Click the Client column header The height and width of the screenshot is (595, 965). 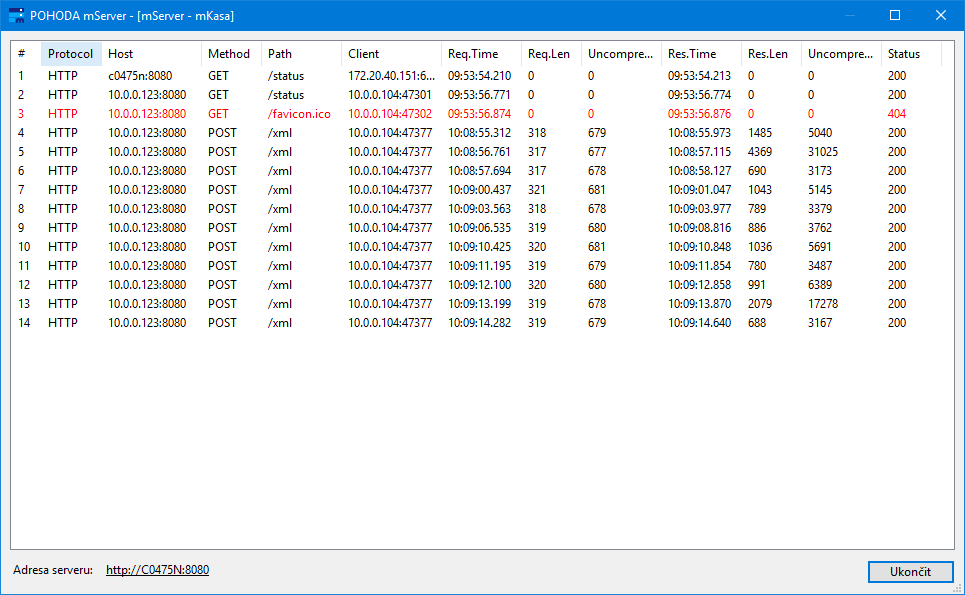click(x=391, y=54)
